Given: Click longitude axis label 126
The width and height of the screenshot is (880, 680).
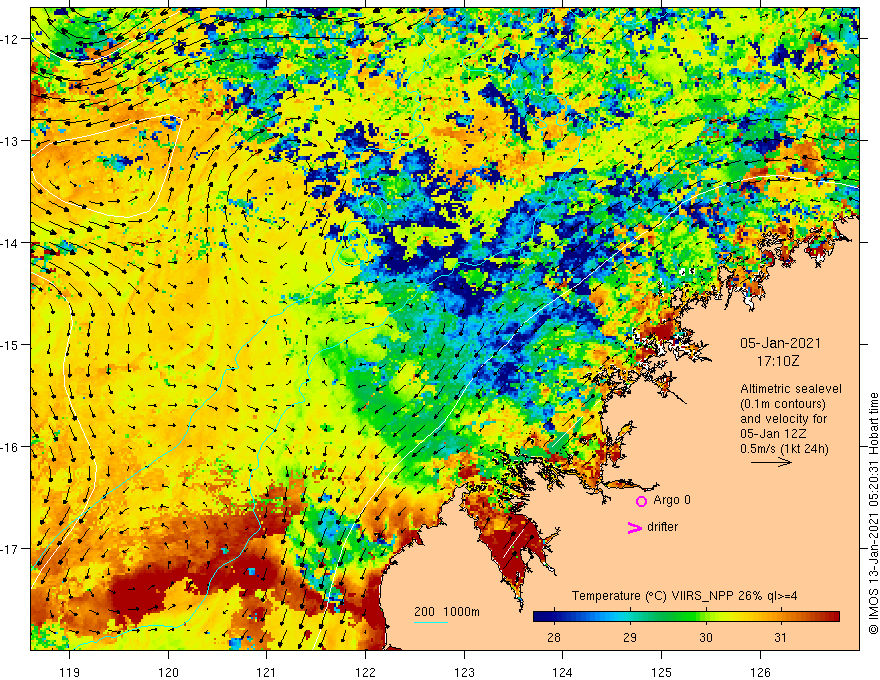Looking at the screenshot, I should pos(760,672).
